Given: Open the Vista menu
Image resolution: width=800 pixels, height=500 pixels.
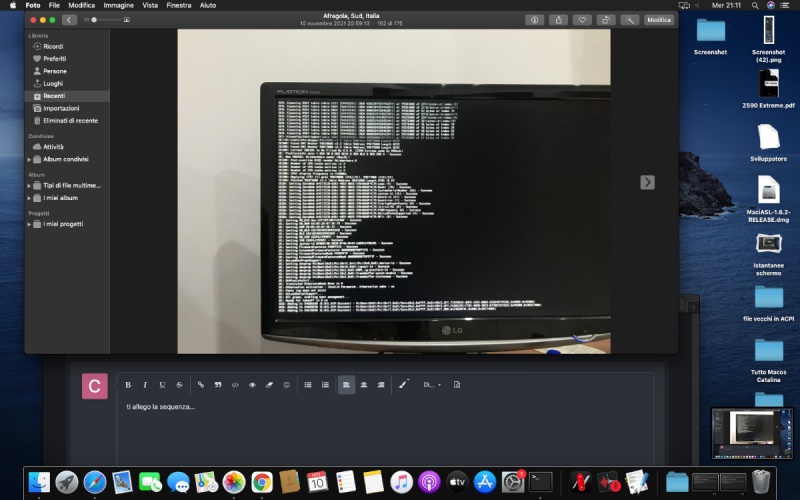Looking at the screenshot, I should 150,5.
